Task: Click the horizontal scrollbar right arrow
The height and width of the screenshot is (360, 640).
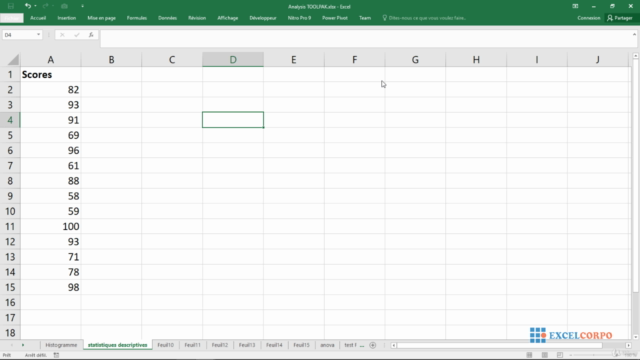Action: pos(628,345)
